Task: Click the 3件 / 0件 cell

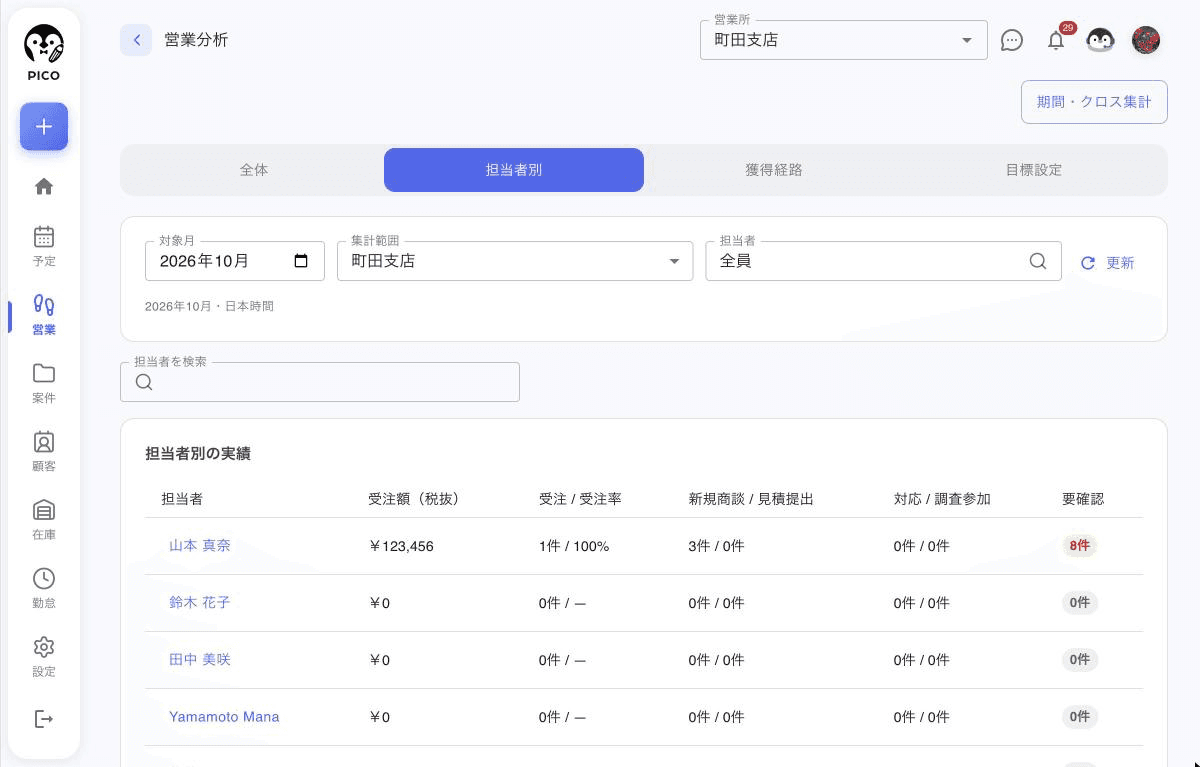Action: point(716,546)
